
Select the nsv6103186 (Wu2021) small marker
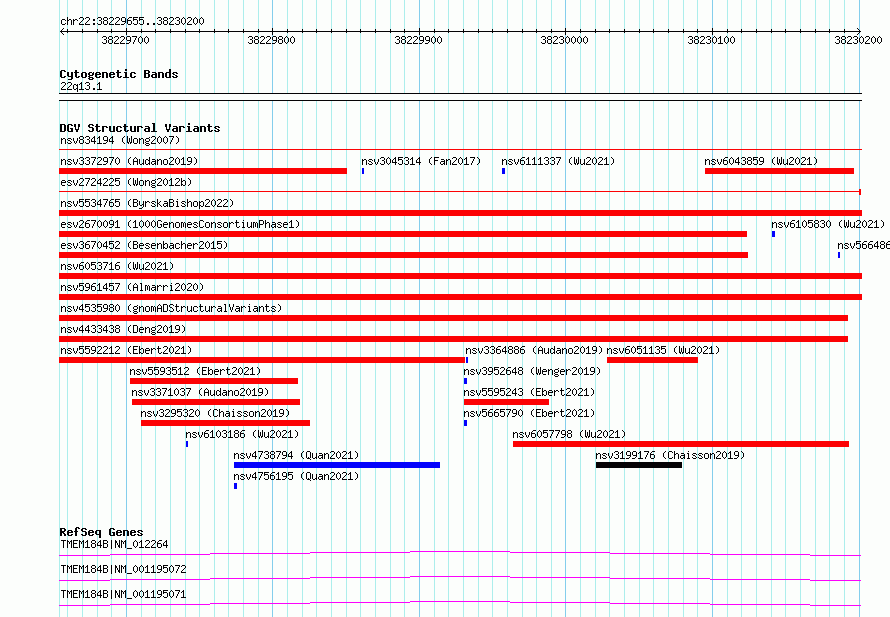click(x=187, y=444)
